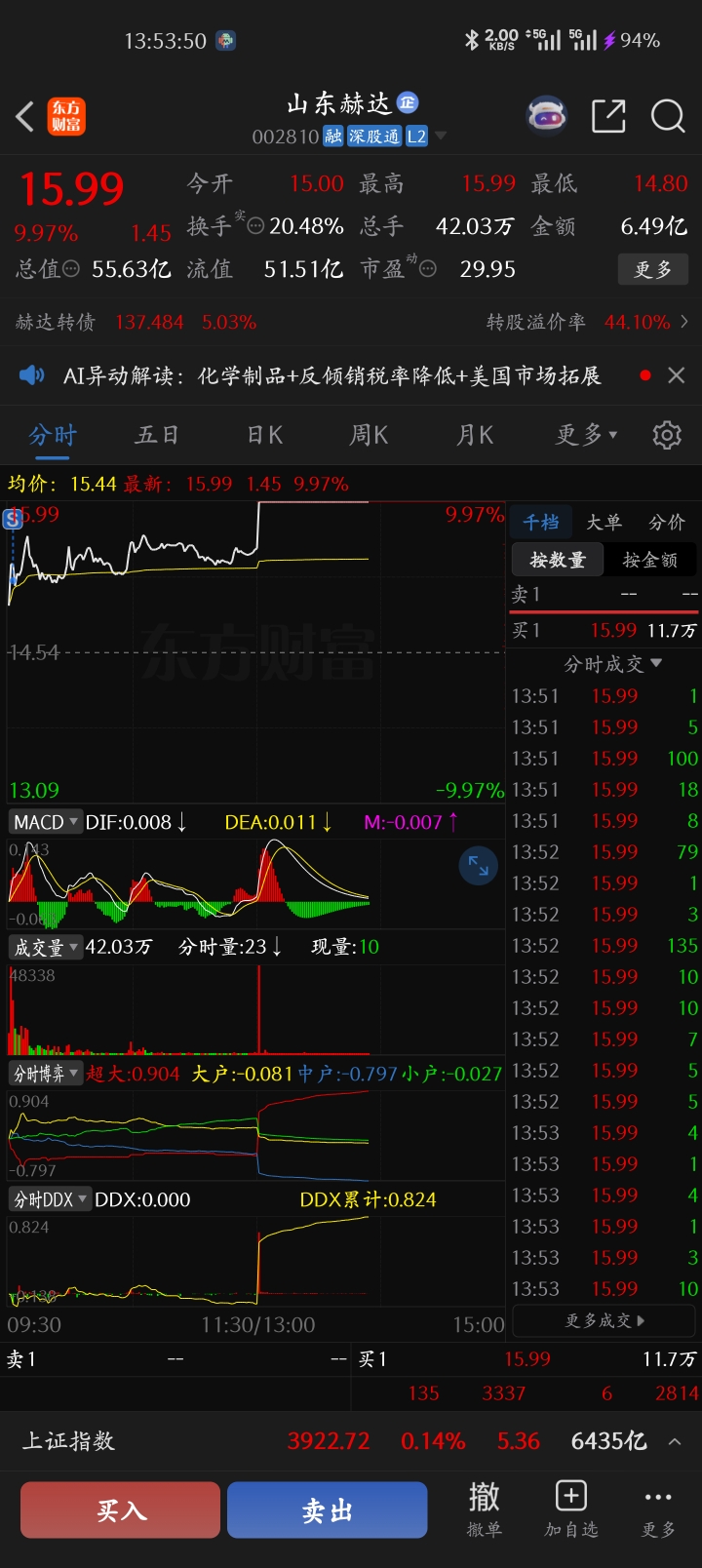Switch to 分时 chart tab
Screen dimensions: 702x1568
point(53,435)
